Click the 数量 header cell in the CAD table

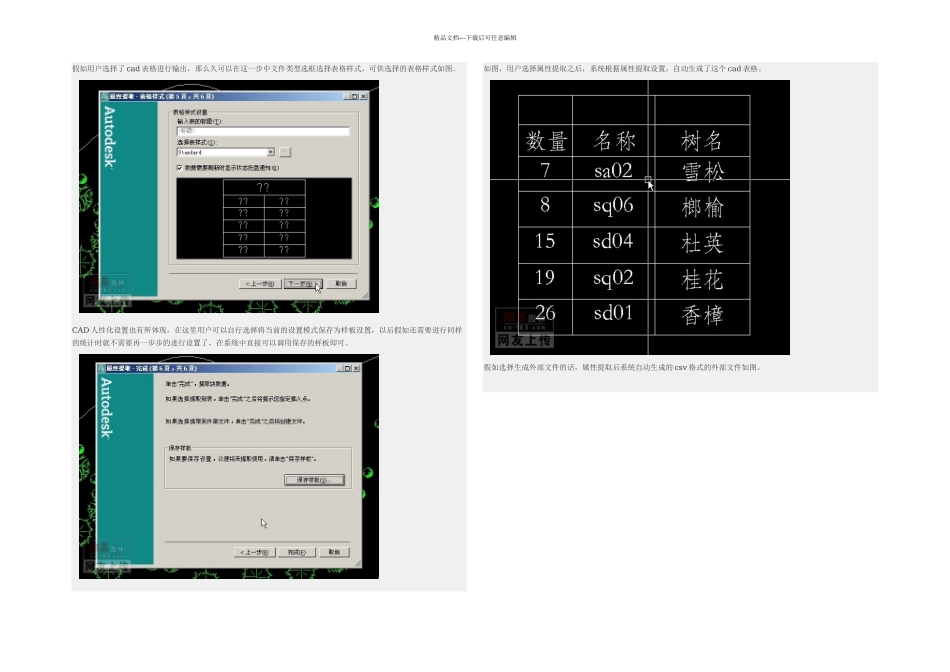[x=546, y=139]
